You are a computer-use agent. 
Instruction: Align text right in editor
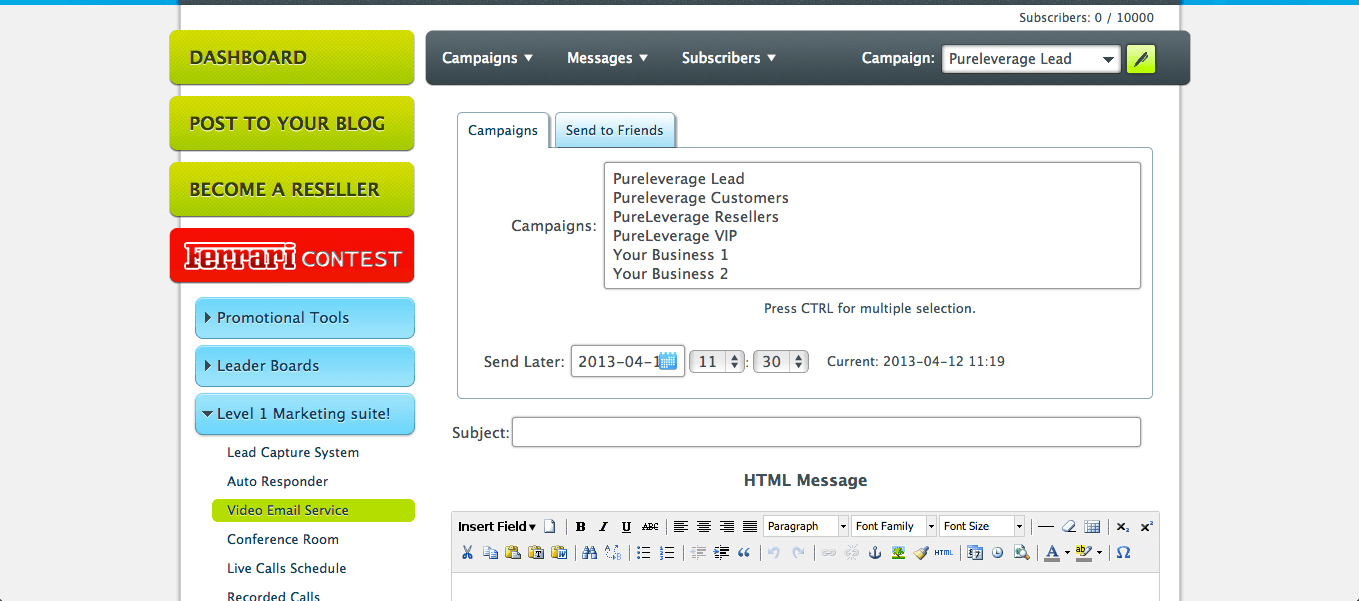pyautogui.click(x=727, y=526)
